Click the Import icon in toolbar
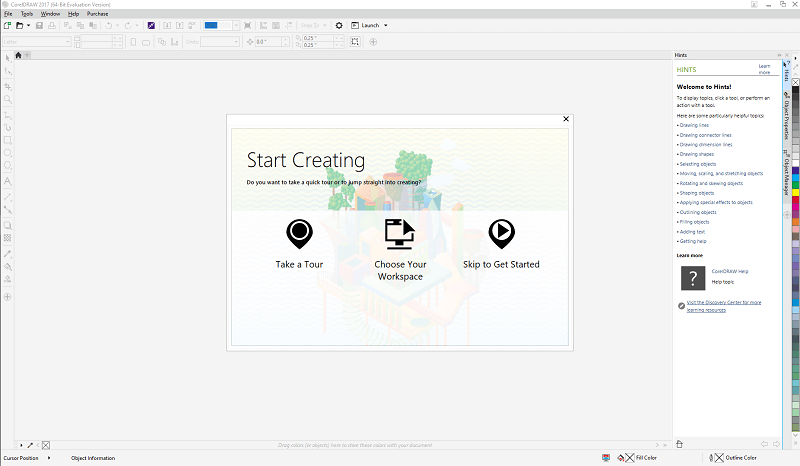Image resolution: width=800 pixels, height=466 pixels. coord(167,25)
